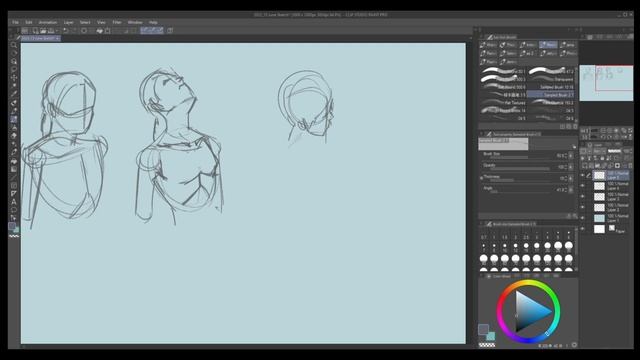Open the Brush Size panel menu
640x360 pixels.
[482, 224]
